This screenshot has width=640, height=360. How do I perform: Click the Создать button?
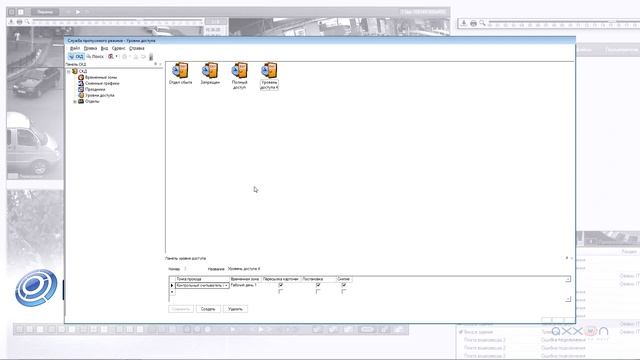pyautogui.click(x=208, y=309)
